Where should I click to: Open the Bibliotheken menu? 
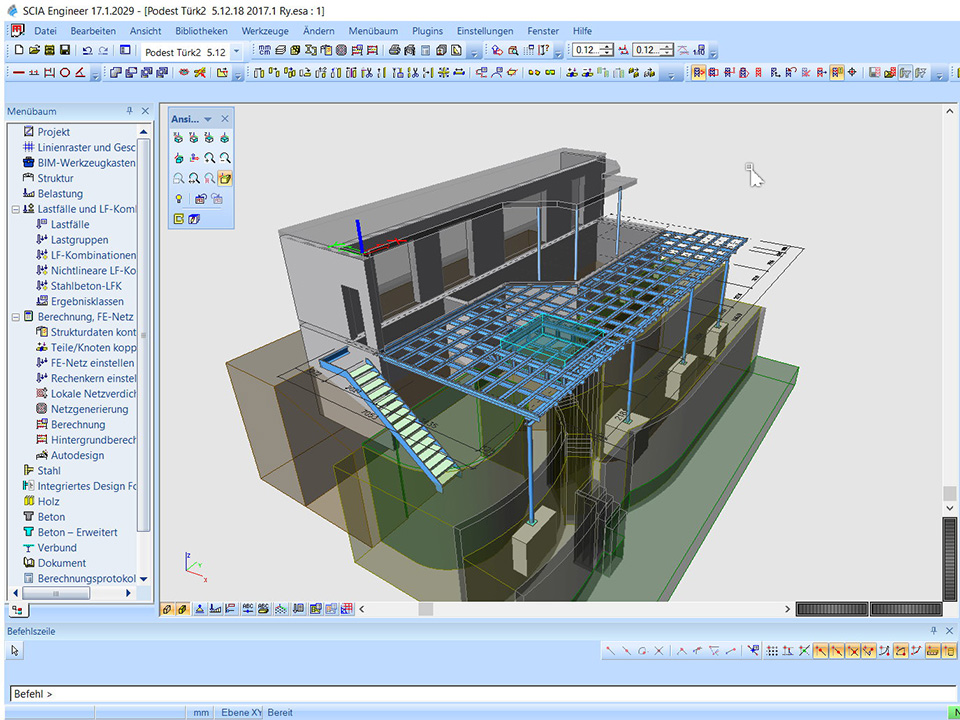[x=201, y=31]
